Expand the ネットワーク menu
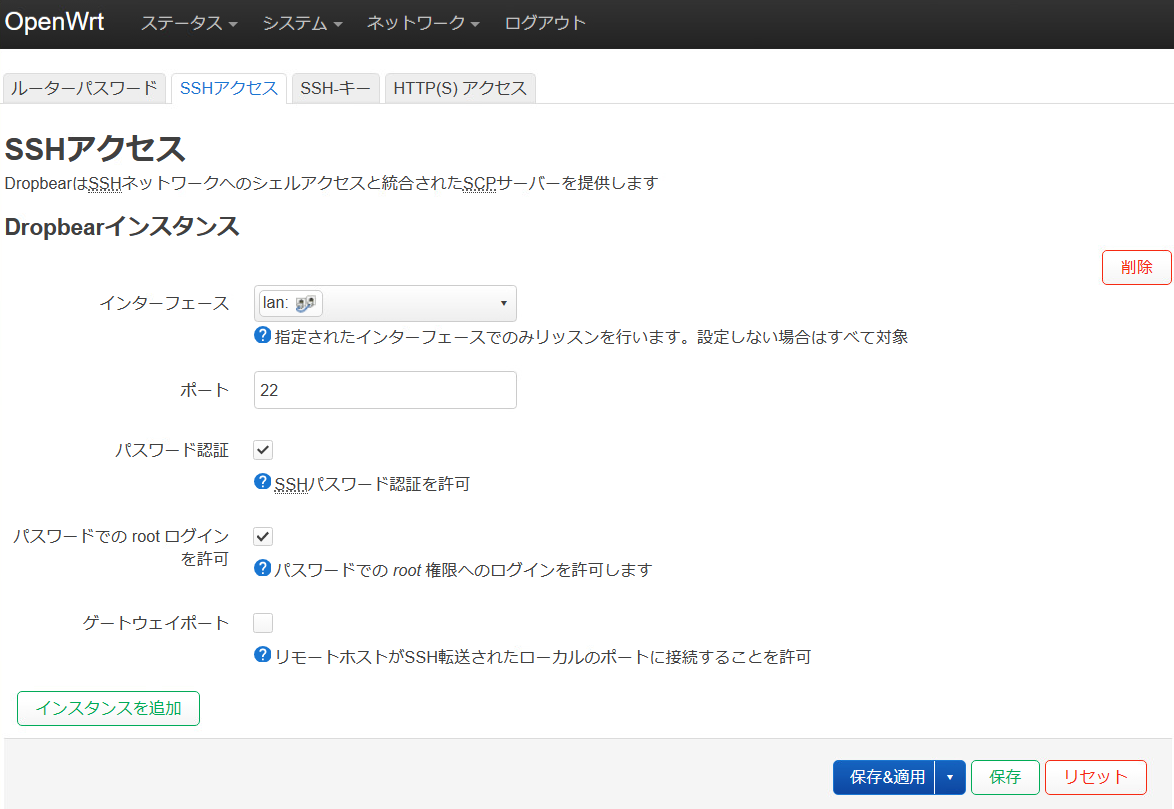Image resolution: width=1174 pixels, height=809 pixels. 423,23
